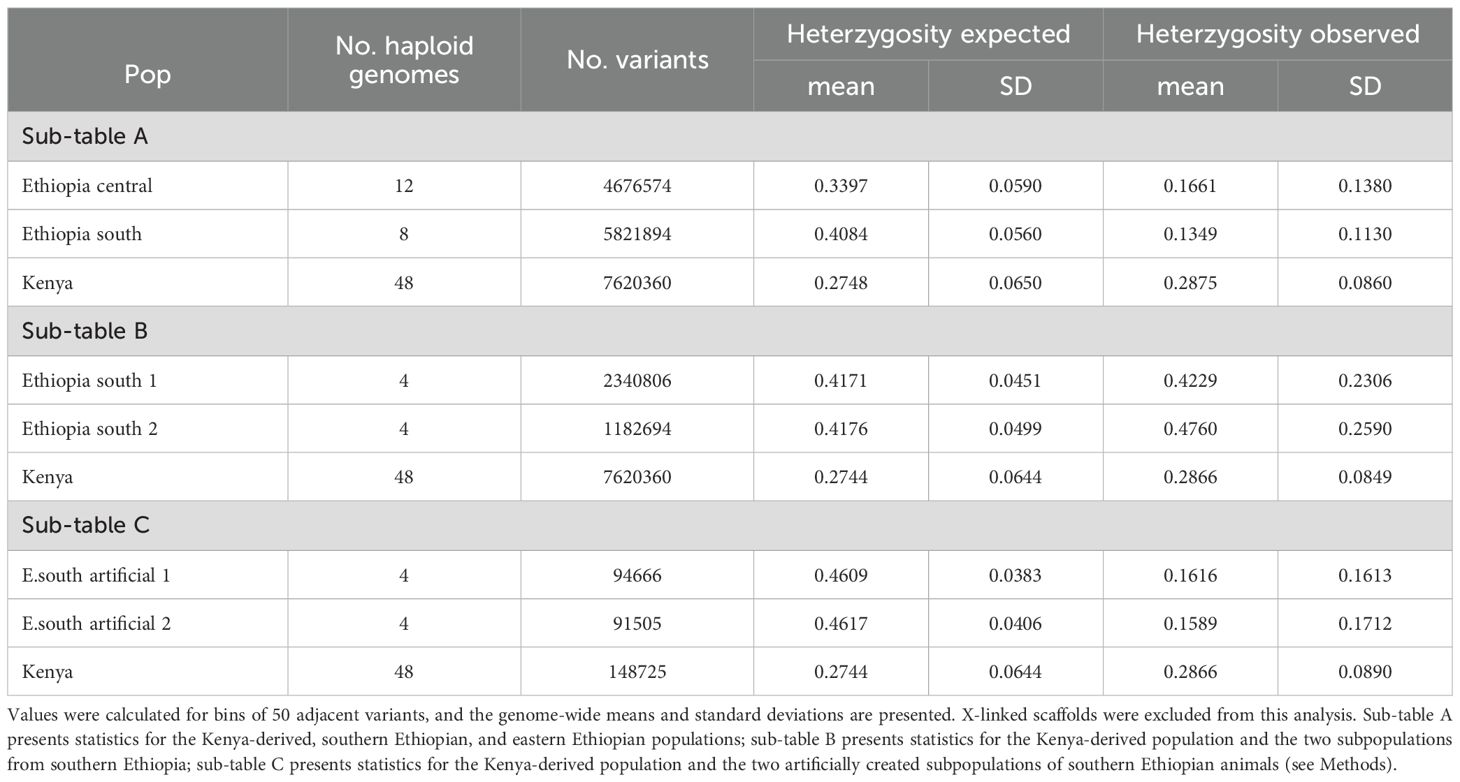This screenshot has height=782, width=1460.
Task: Click the "Heterzygosity observed" header cell
Action: pyautogui.click(x=1277, y=34)
